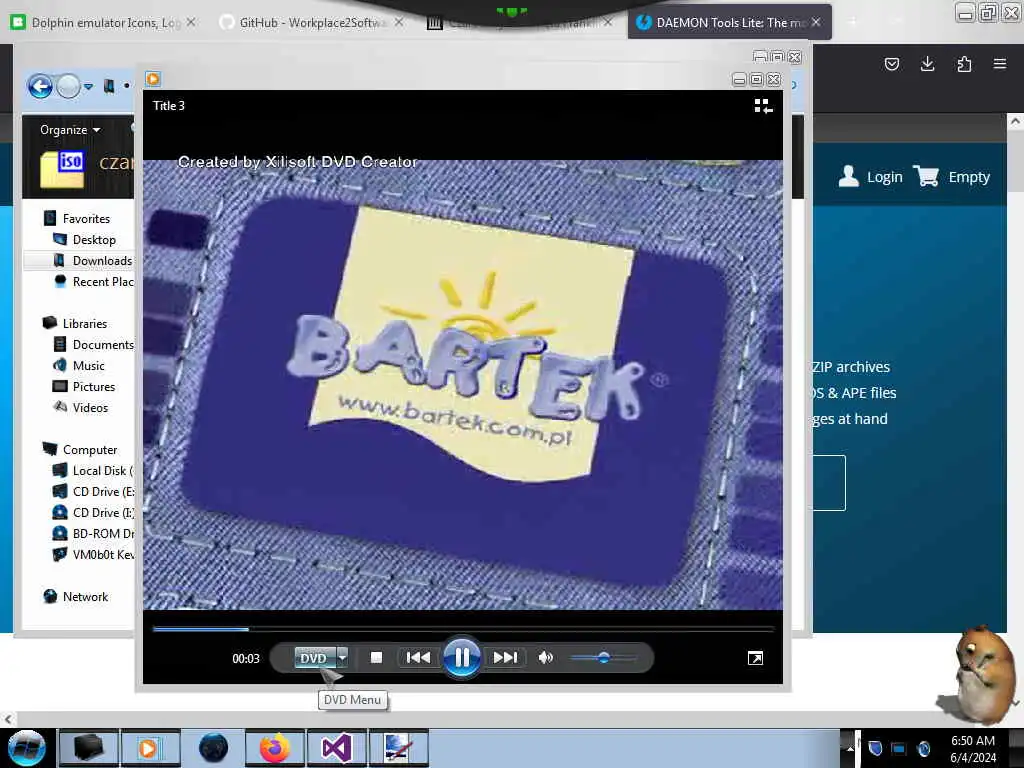
Task: Close the GitHub browser tab
Action: pyautogui.click(x=398, y=22)
